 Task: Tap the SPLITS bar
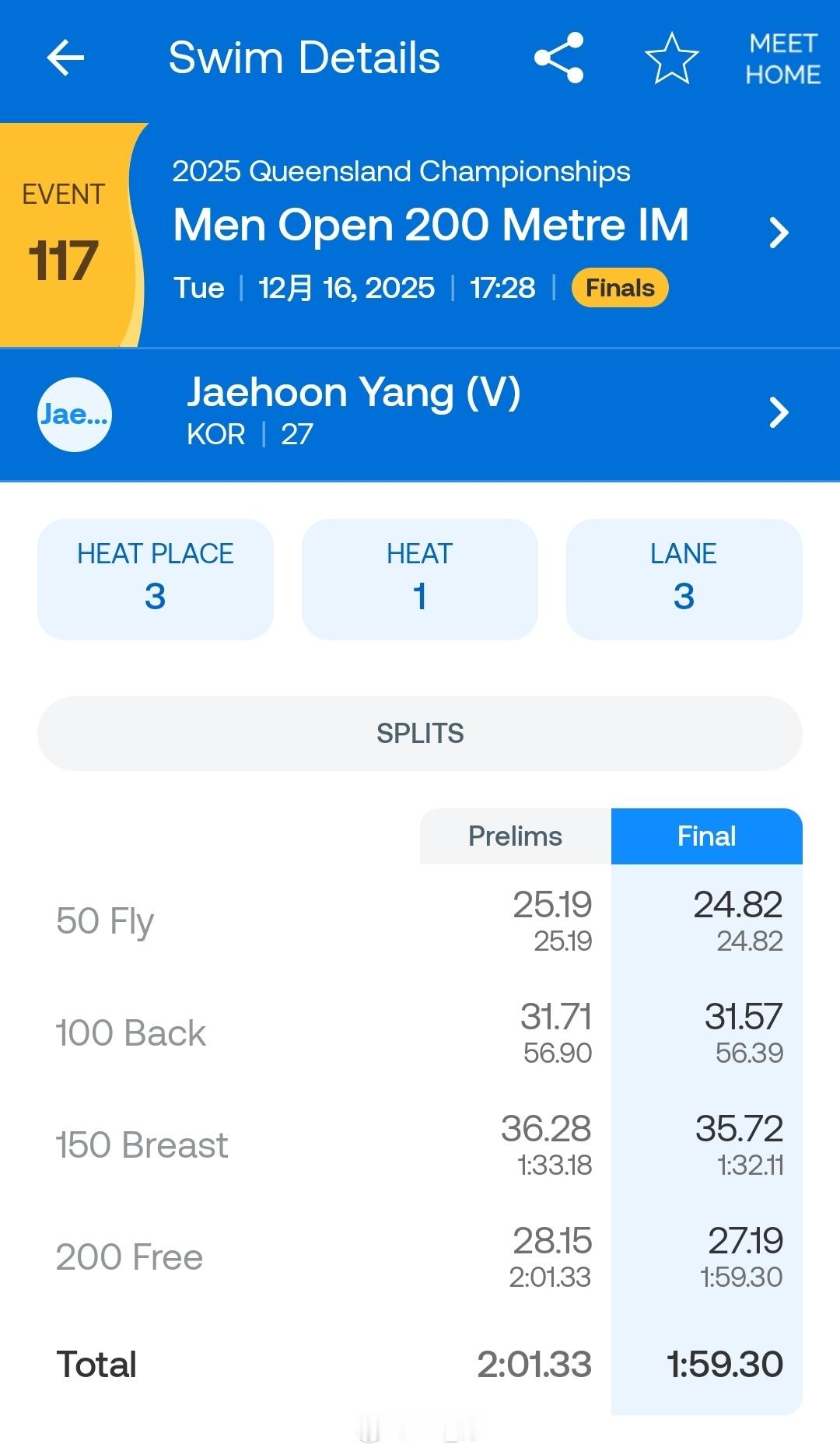click(420, 734)
